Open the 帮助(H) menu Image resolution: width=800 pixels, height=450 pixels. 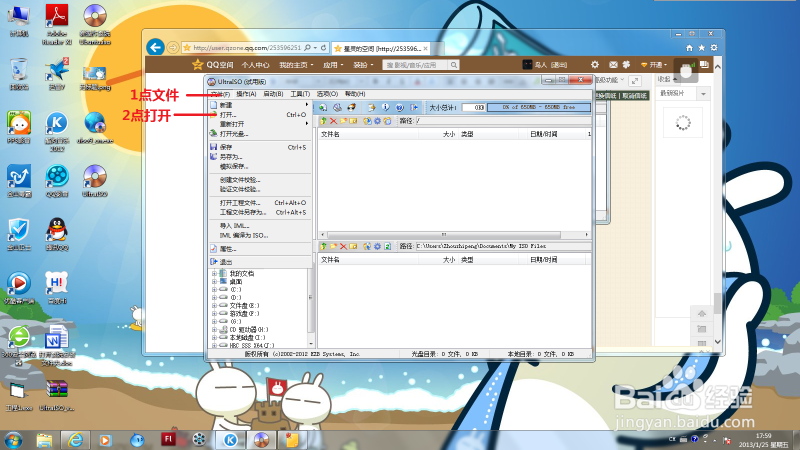(x=355, y=94)
